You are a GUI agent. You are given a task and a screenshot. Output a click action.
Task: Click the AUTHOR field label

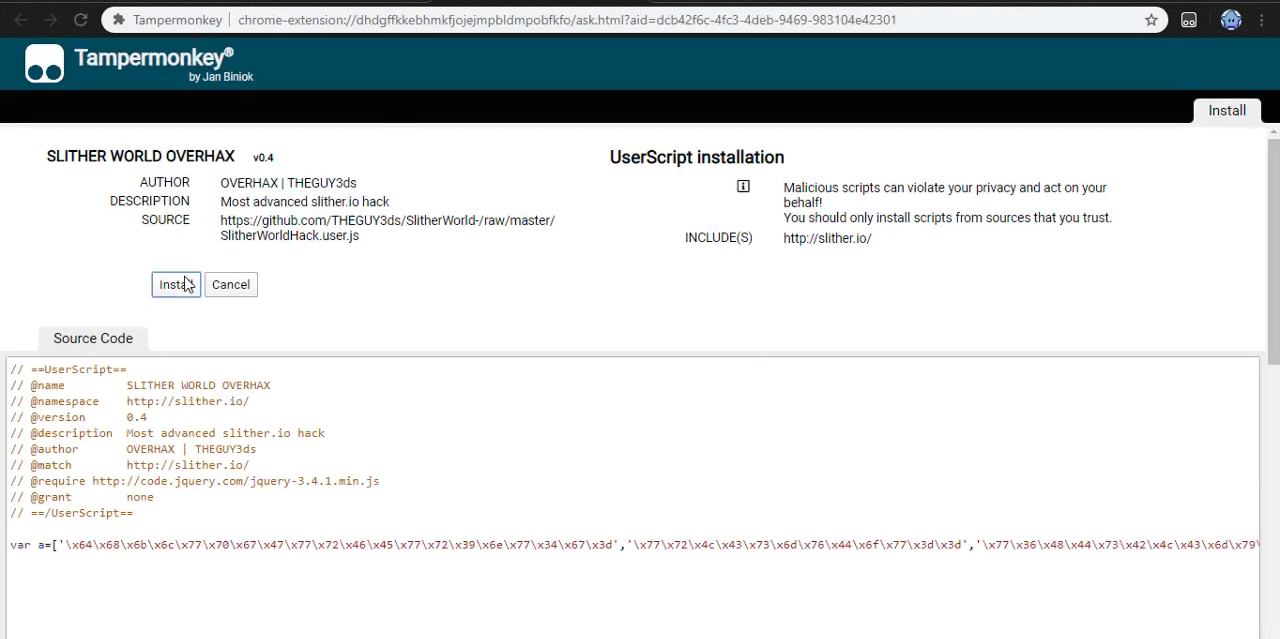click(x=165, y=182)
